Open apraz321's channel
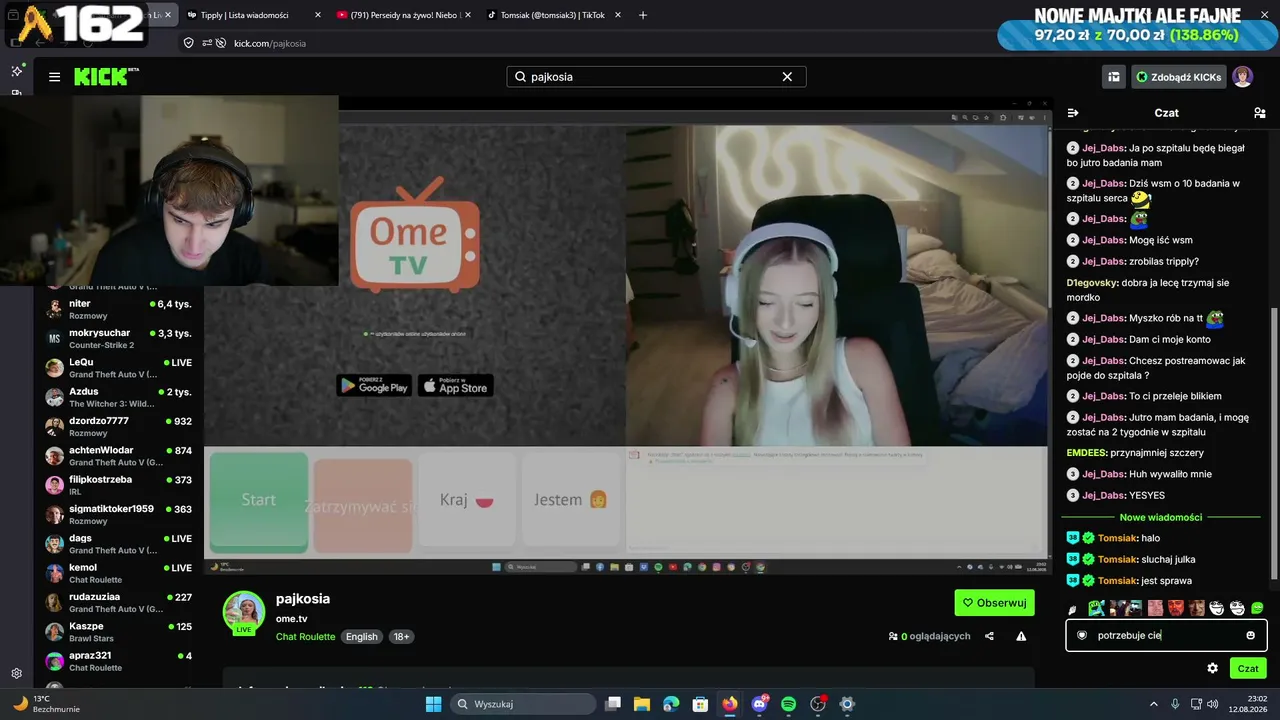The image size is (1280, 720). tap(120, 661)
